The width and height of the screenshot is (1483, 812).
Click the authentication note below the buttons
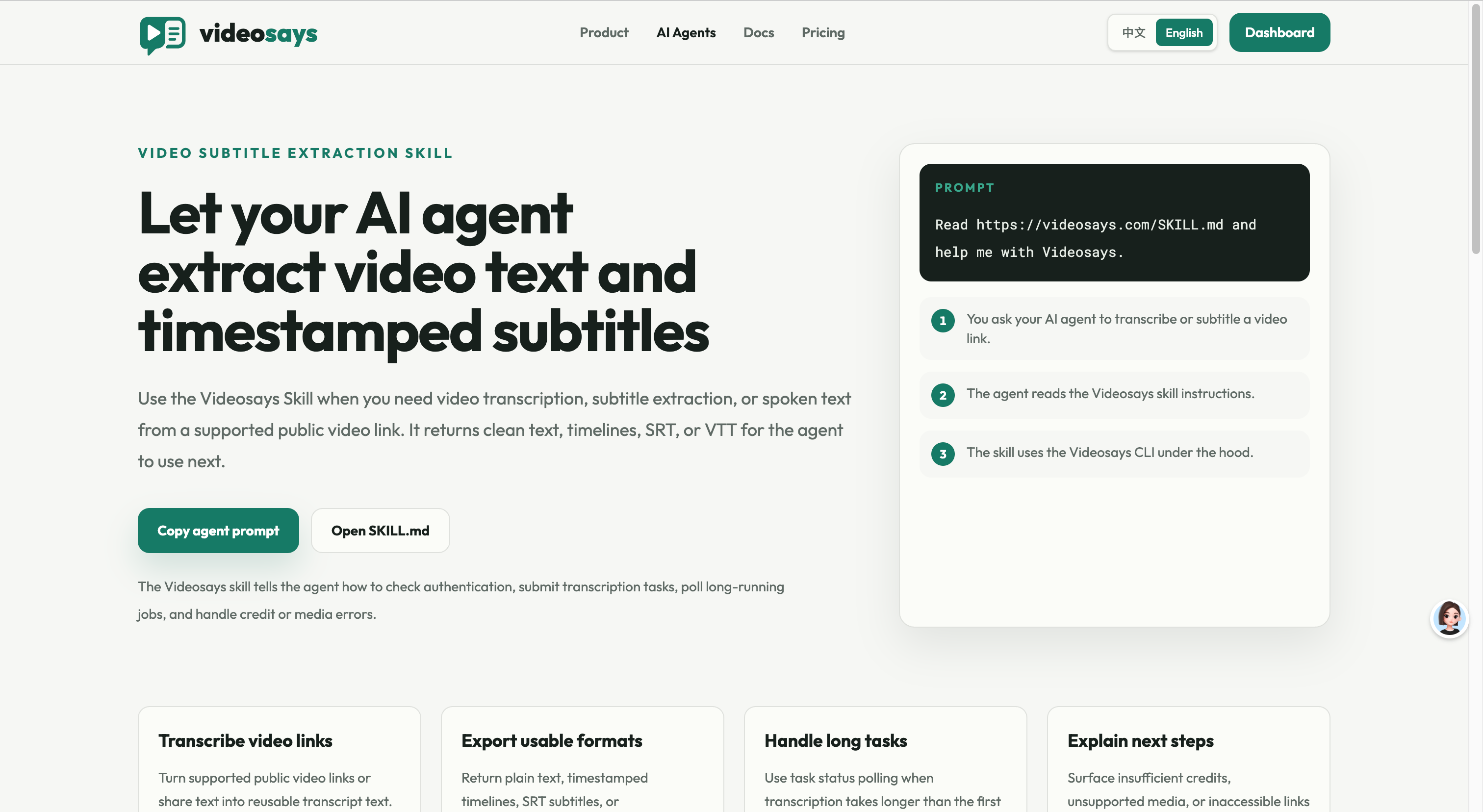click(x=460, y=600)
